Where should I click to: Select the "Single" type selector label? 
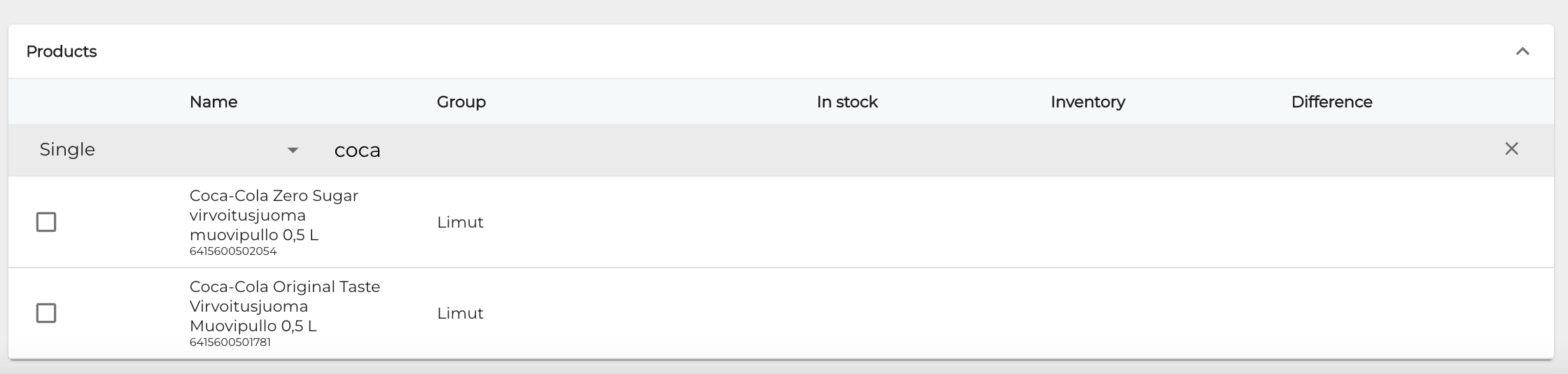click(67, 150)
